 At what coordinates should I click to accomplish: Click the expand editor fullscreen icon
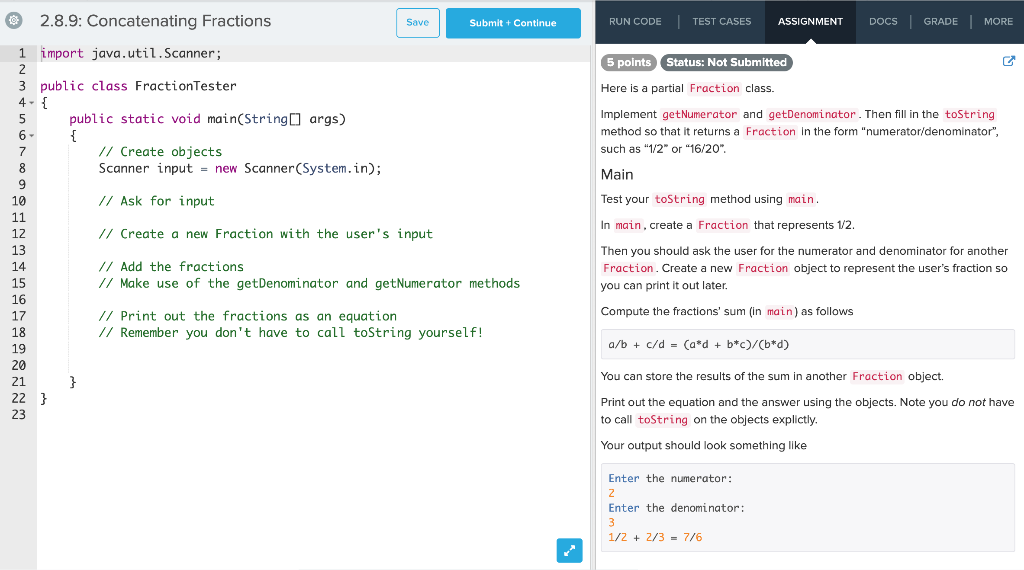coord(569,550)
